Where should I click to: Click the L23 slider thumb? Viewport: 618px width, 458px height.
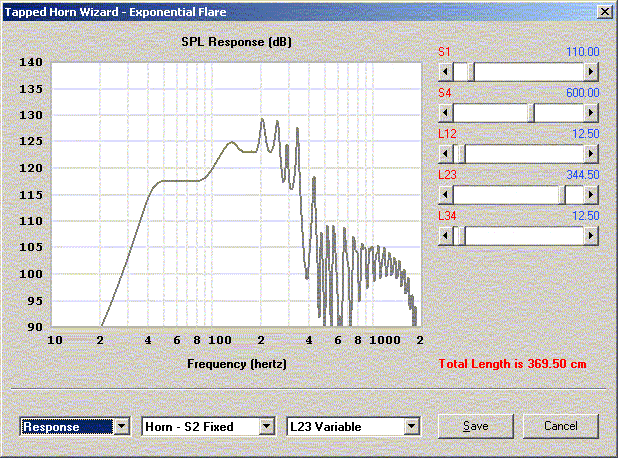tap(562, 195)
